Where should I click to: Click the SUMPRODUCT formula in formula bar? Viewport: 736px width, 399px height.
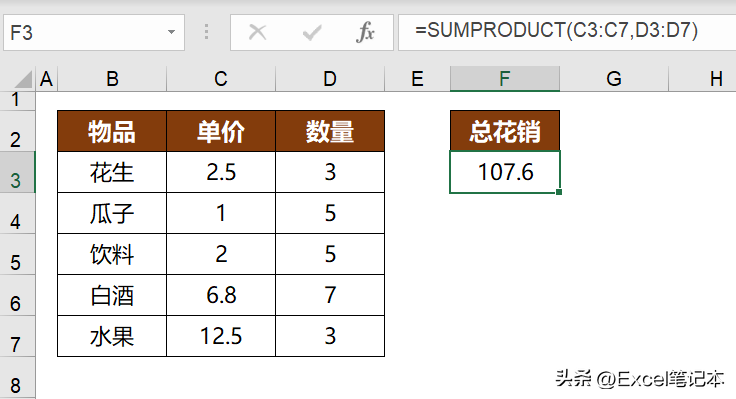pyautogui.click(x=557, y=31)
